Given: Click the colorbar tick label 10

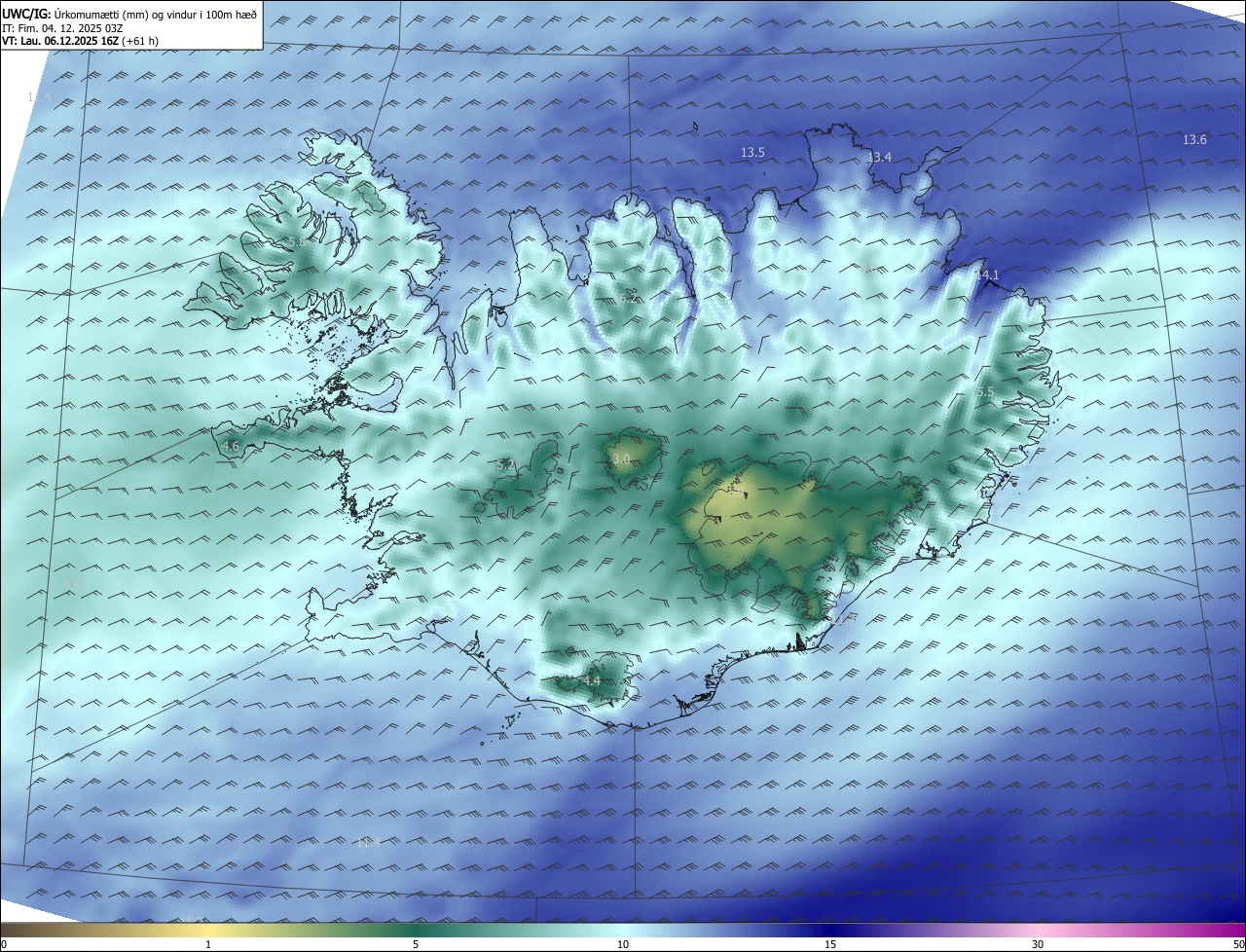Looking at the screenshot, I should point(623,944).
